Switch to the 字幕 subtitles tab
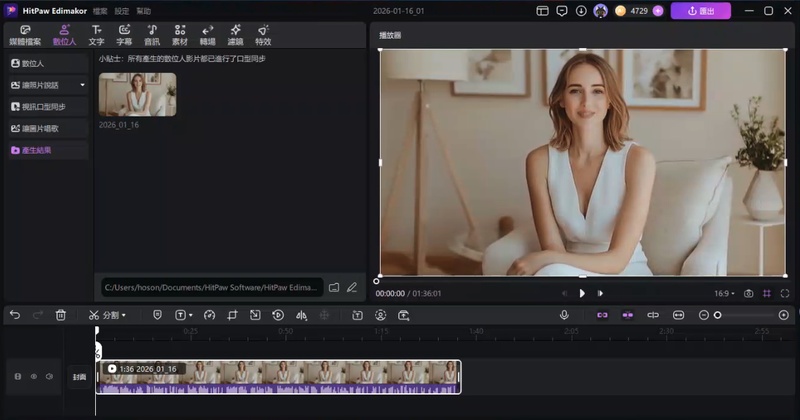The image size is (800, 420). coord(124,36)
